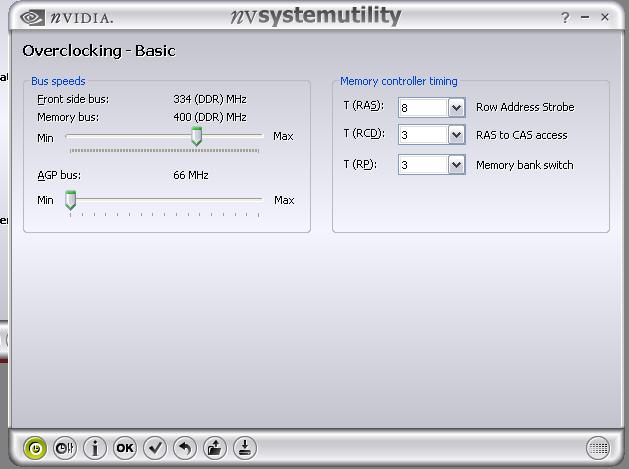
Task: Expand the T (RCD) dropdown arrow
Action: click(x=456, y=135)
